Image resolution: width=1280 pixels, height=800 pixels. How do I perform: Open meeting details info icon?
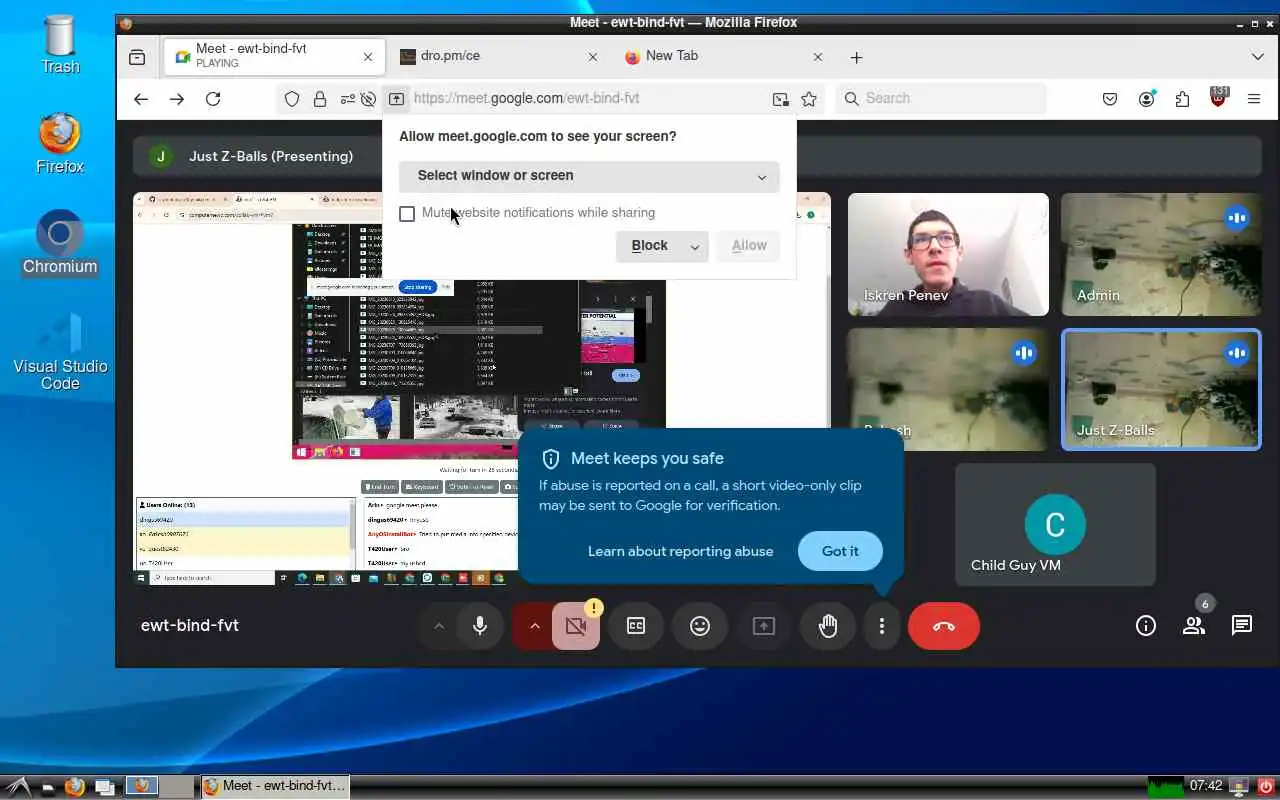[x=1146, y=626]
